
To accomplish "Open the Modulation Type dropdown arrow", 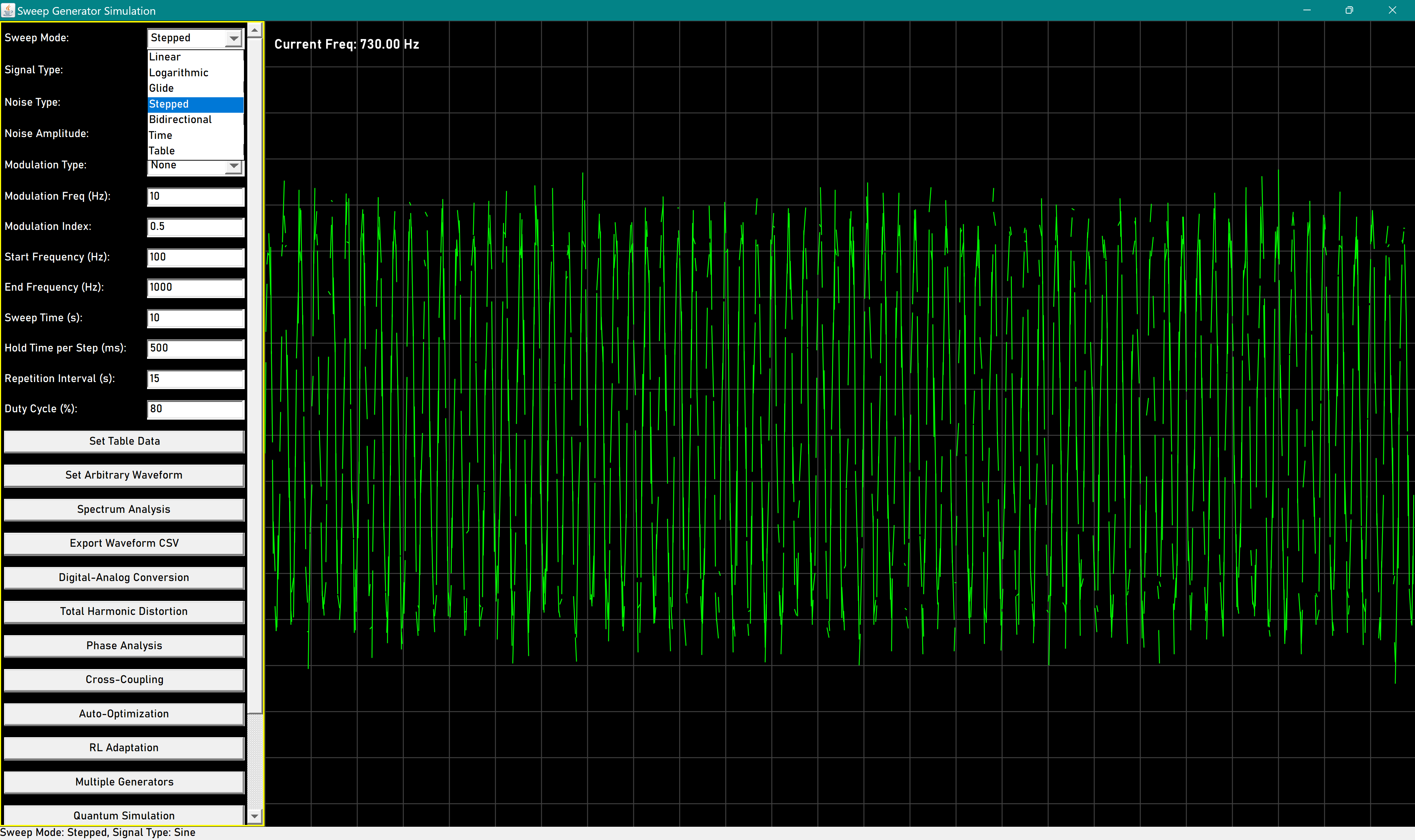I will 233,167.
